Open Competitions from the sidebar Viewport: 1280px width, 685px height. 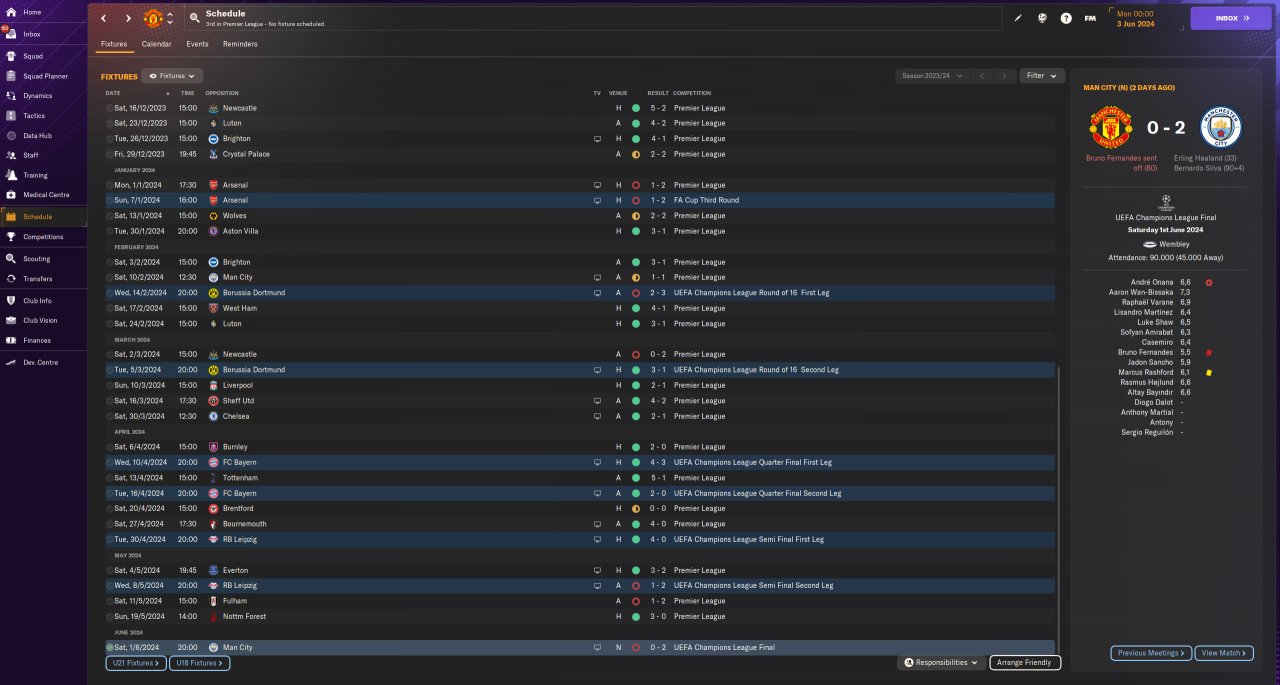pos(43,237)
